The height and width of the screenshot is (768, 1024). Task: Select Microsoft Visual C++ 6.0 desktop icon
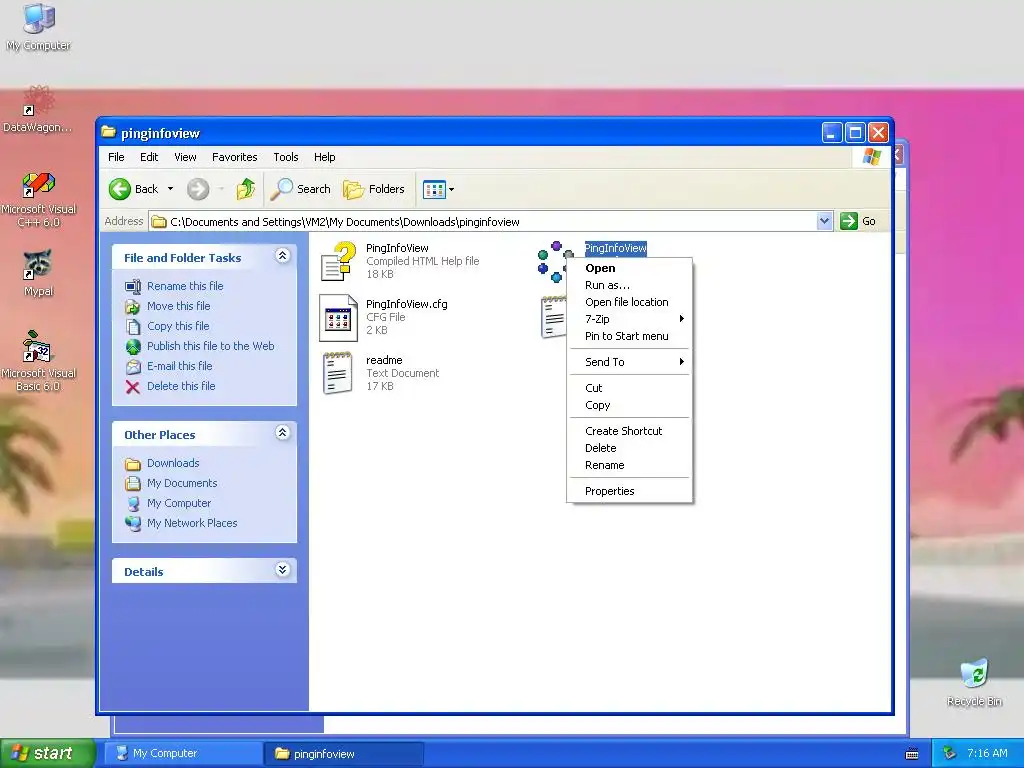(38, 183)
